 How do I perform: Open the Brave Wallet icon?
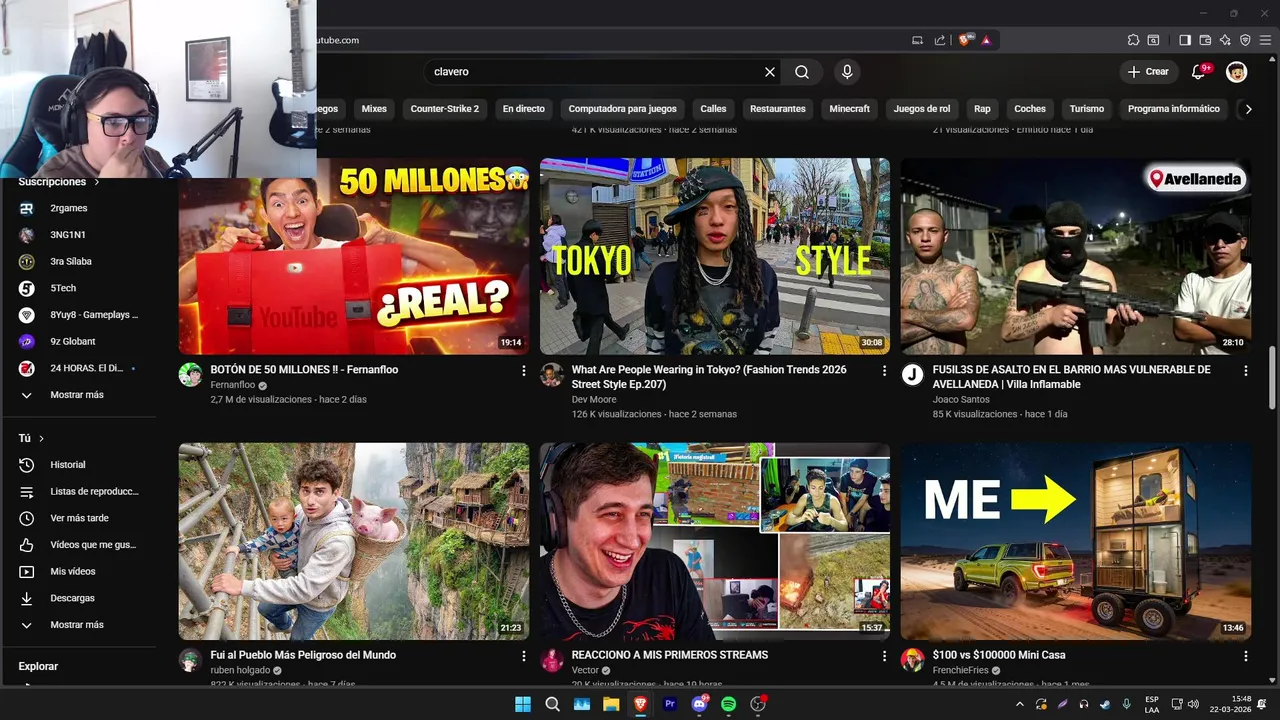(1205, 40)
